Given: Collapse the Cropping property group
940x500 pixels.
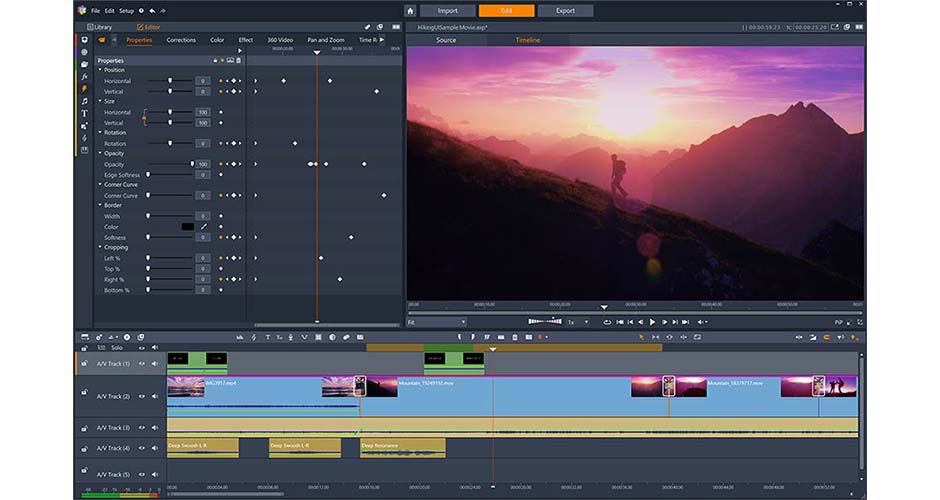Looking at the screenshot, I should coord(100,247).
